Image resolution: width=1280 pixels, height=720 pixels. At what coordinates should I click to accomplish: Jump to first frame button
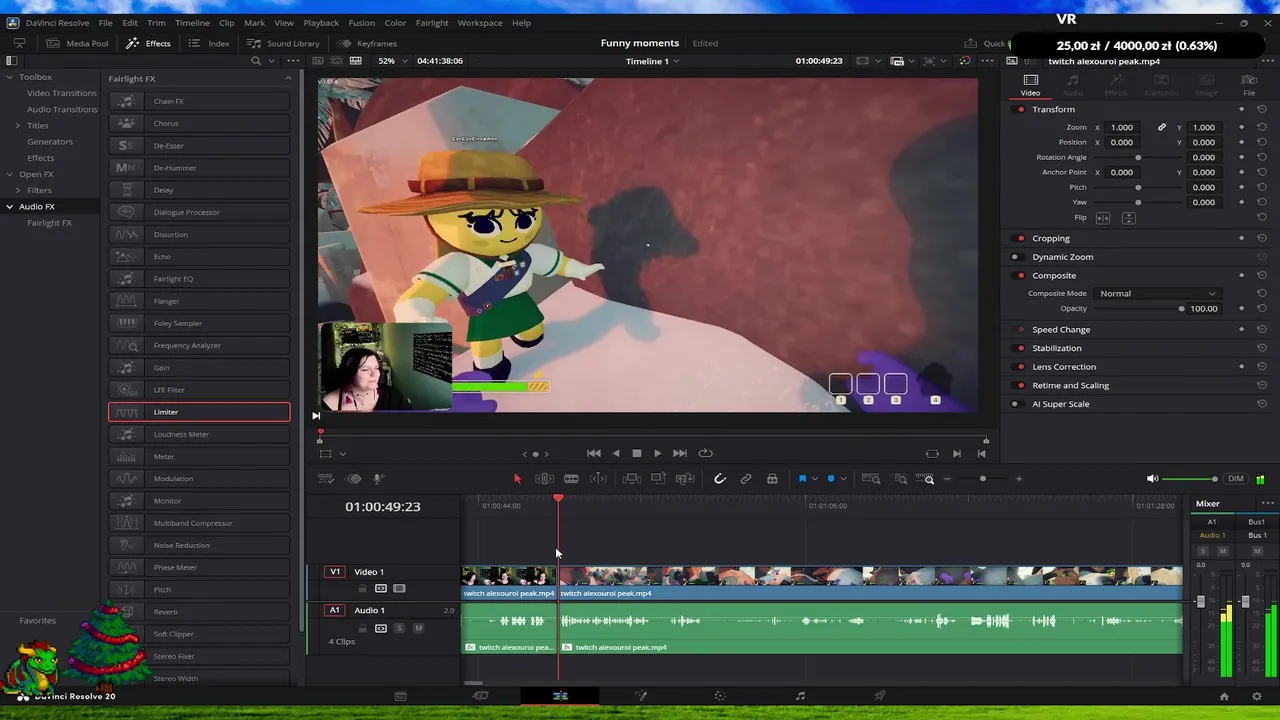(594, 453)
